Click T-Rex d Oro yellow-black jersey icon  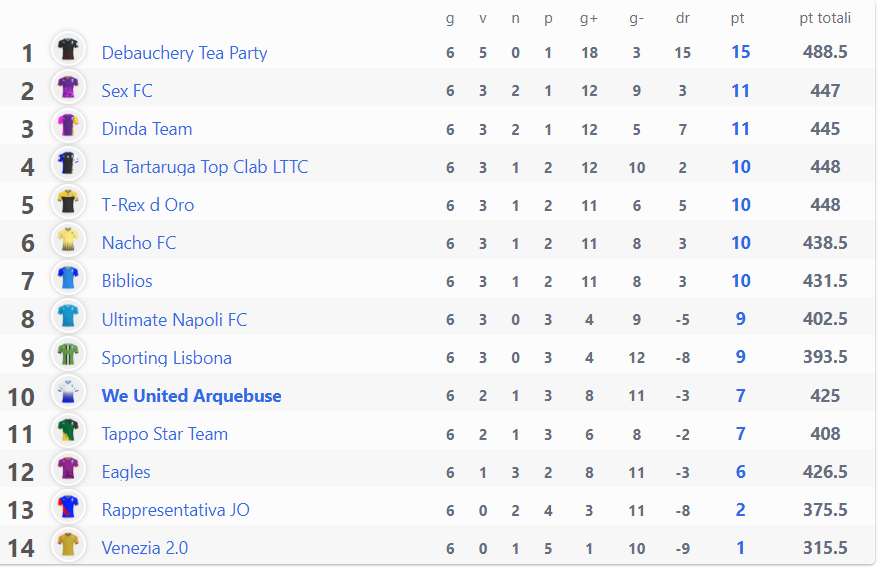coord(68,202)
